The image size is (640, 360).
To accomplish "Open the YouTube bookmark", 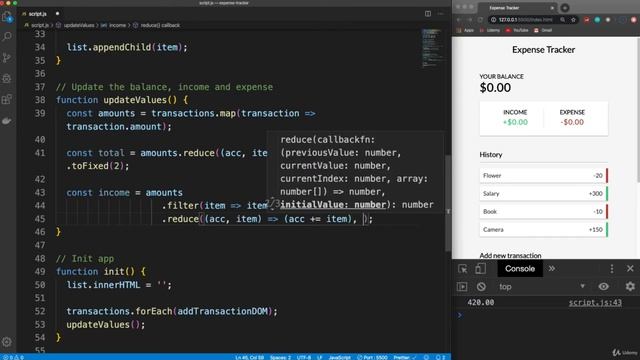I will pyautogui.click(x=517, y=30).
